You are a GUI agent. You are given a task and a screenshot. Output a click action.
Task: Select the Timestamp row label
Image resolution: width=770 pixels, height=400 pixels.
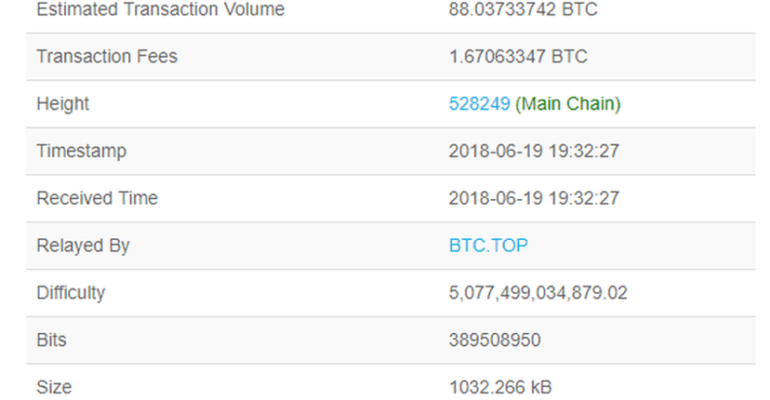click(81, 151)
